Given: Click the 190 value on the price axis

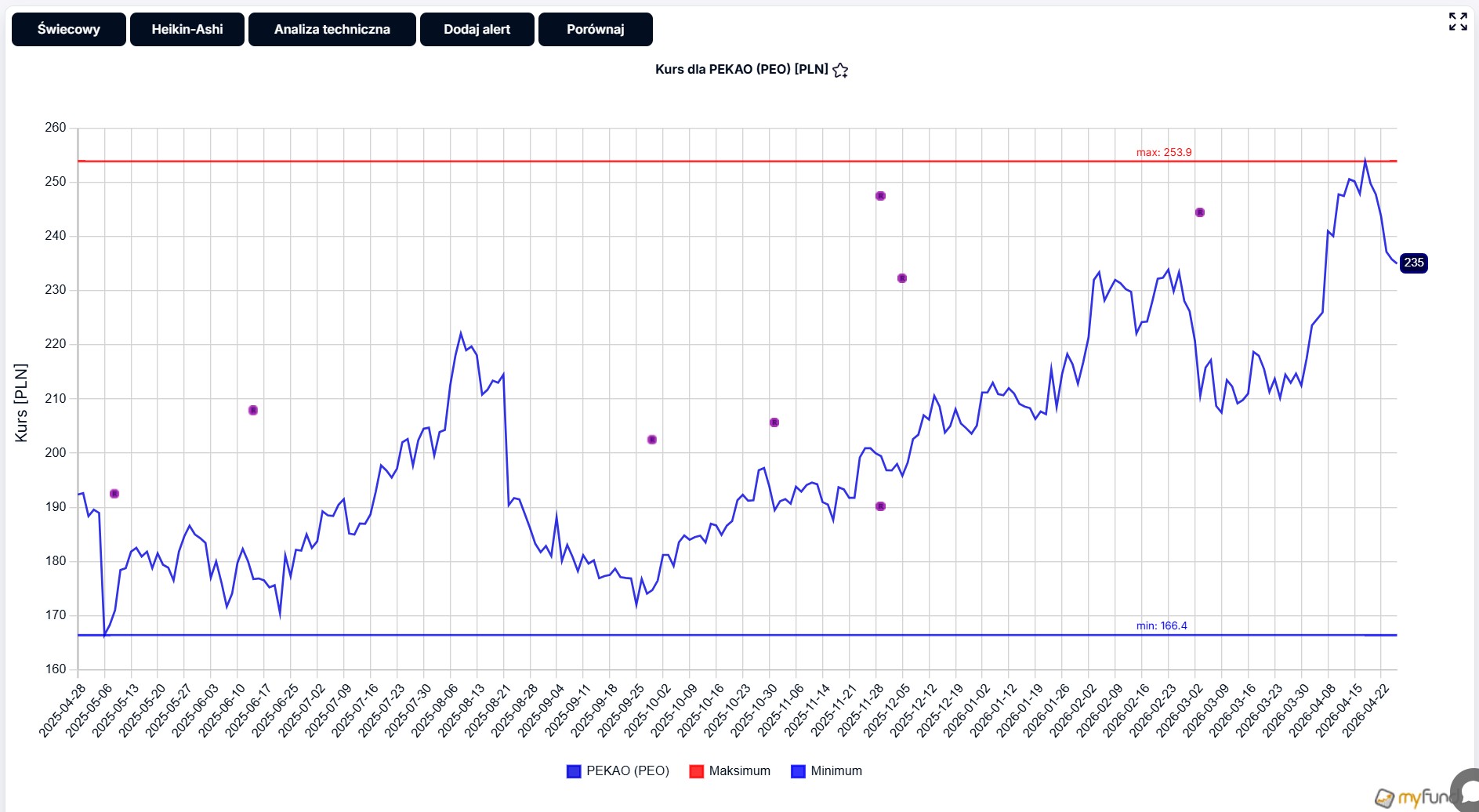Looking at the screenshot, I should pos(56,507).
